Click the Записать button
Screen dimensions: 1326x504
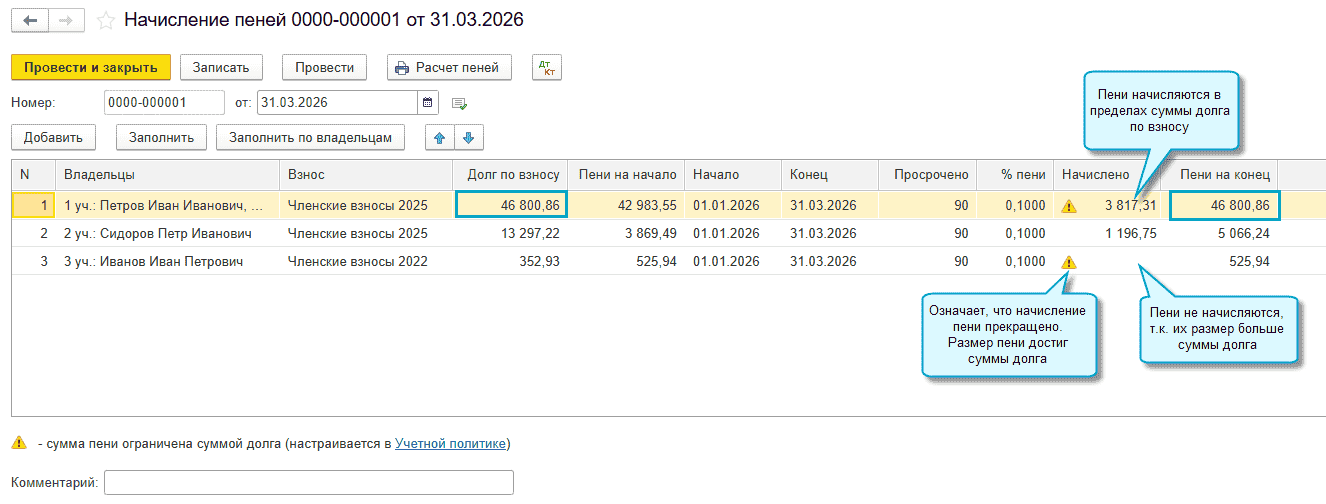pos(220,67)
